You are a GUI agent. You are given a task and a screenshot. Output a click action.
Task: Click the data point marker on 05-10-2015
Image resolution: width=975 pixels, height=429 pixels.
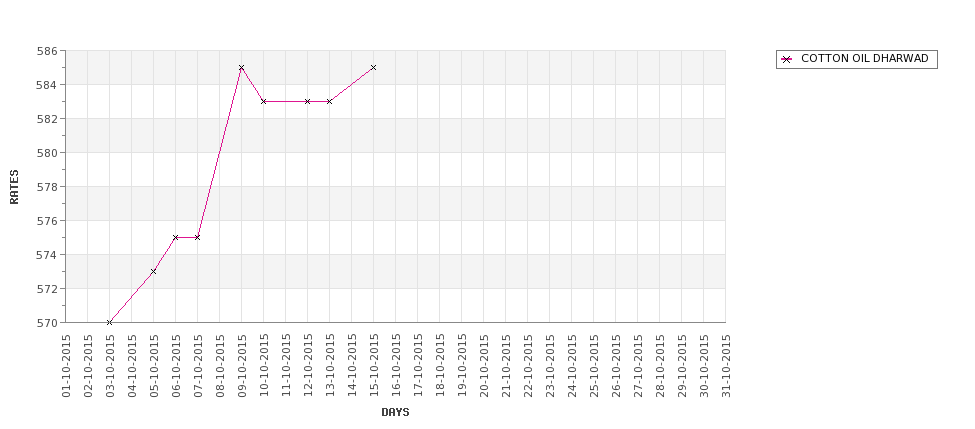coord(154,271)
